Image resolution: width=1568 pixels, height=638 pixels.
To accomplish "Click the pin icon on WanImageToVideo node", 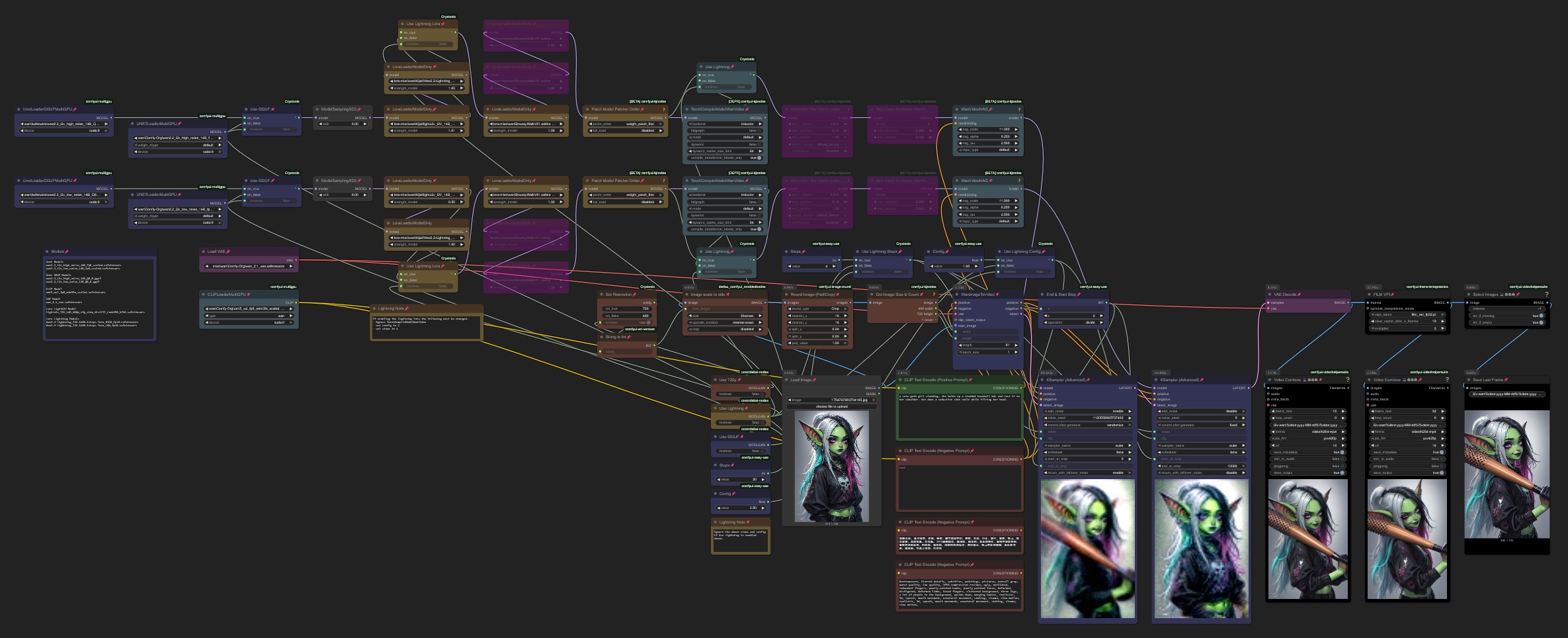I will point(997,295).
